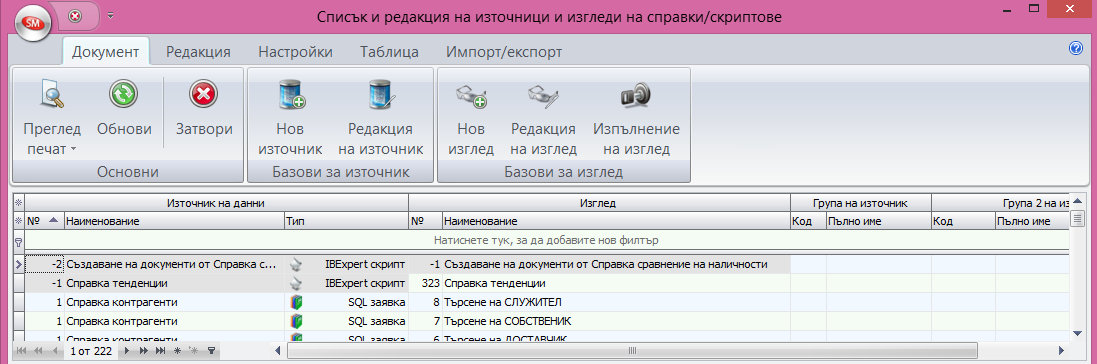Go to previous page in navigator
This screenshot has width=1097, height=364.
click(38, 351)
